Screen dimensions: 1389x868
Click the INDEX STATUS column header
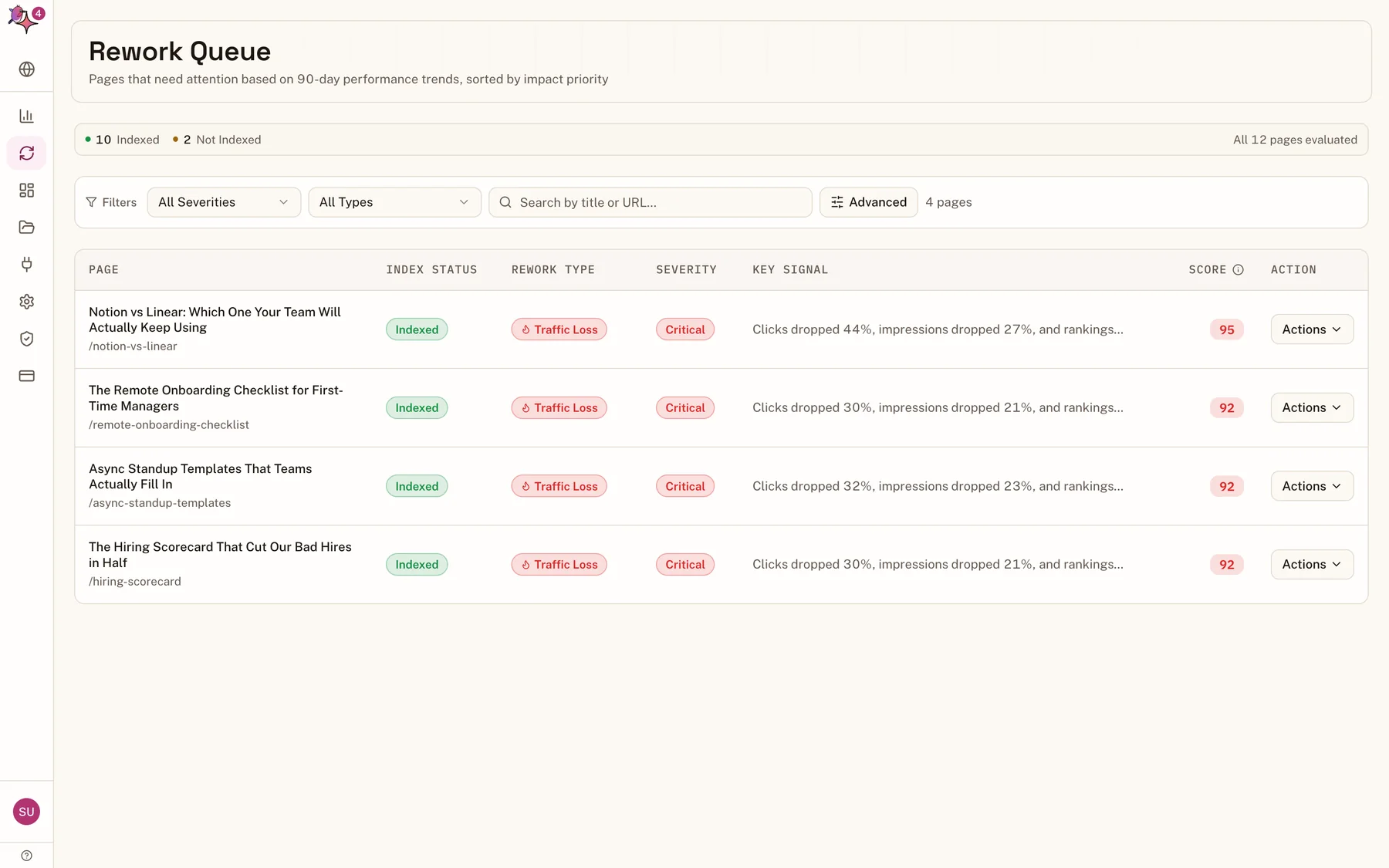[431, 269]
